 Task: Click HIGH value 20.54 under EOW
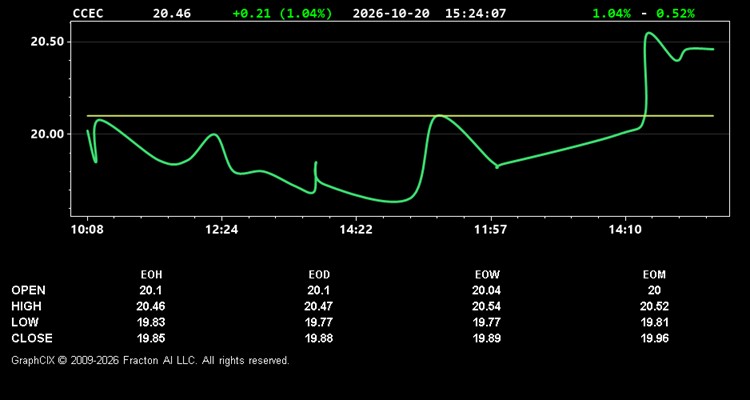pos(487,306)
